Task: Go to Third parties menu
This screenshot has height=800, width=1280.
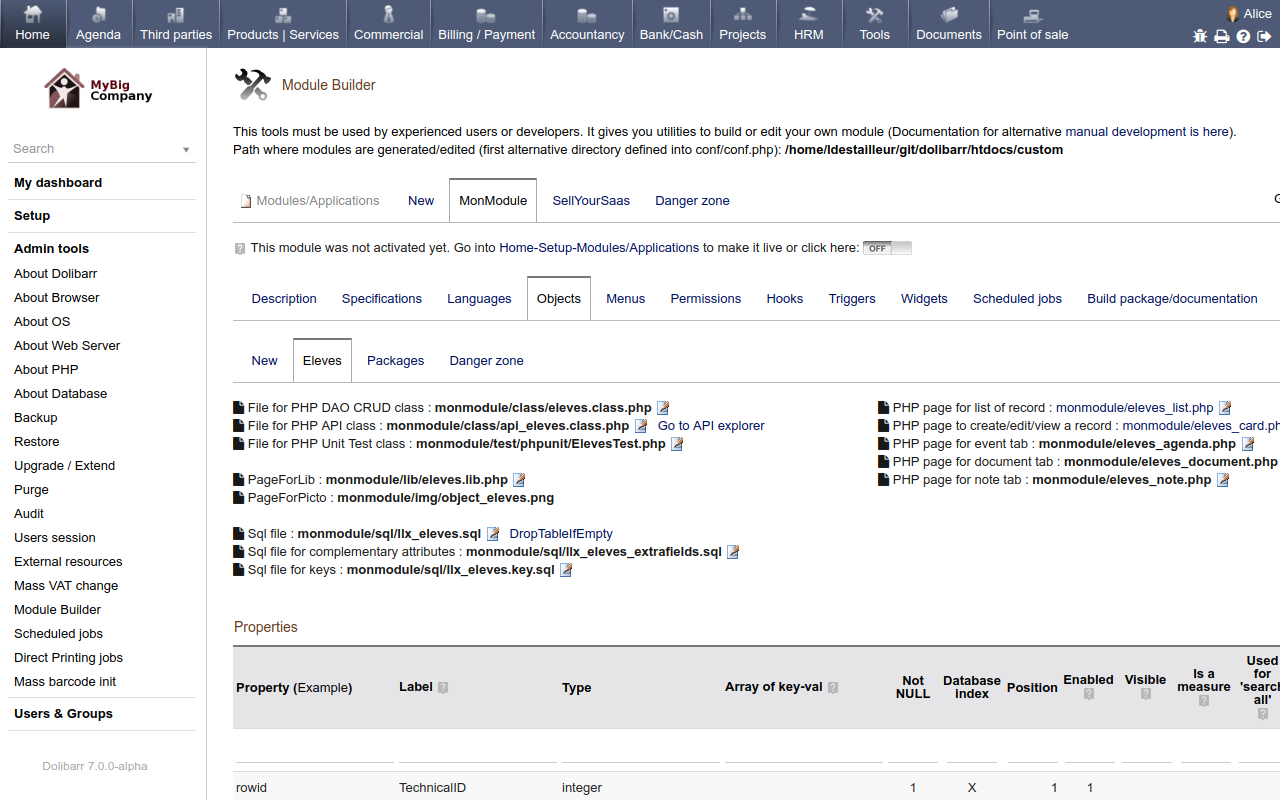Action: pos(176,24)
